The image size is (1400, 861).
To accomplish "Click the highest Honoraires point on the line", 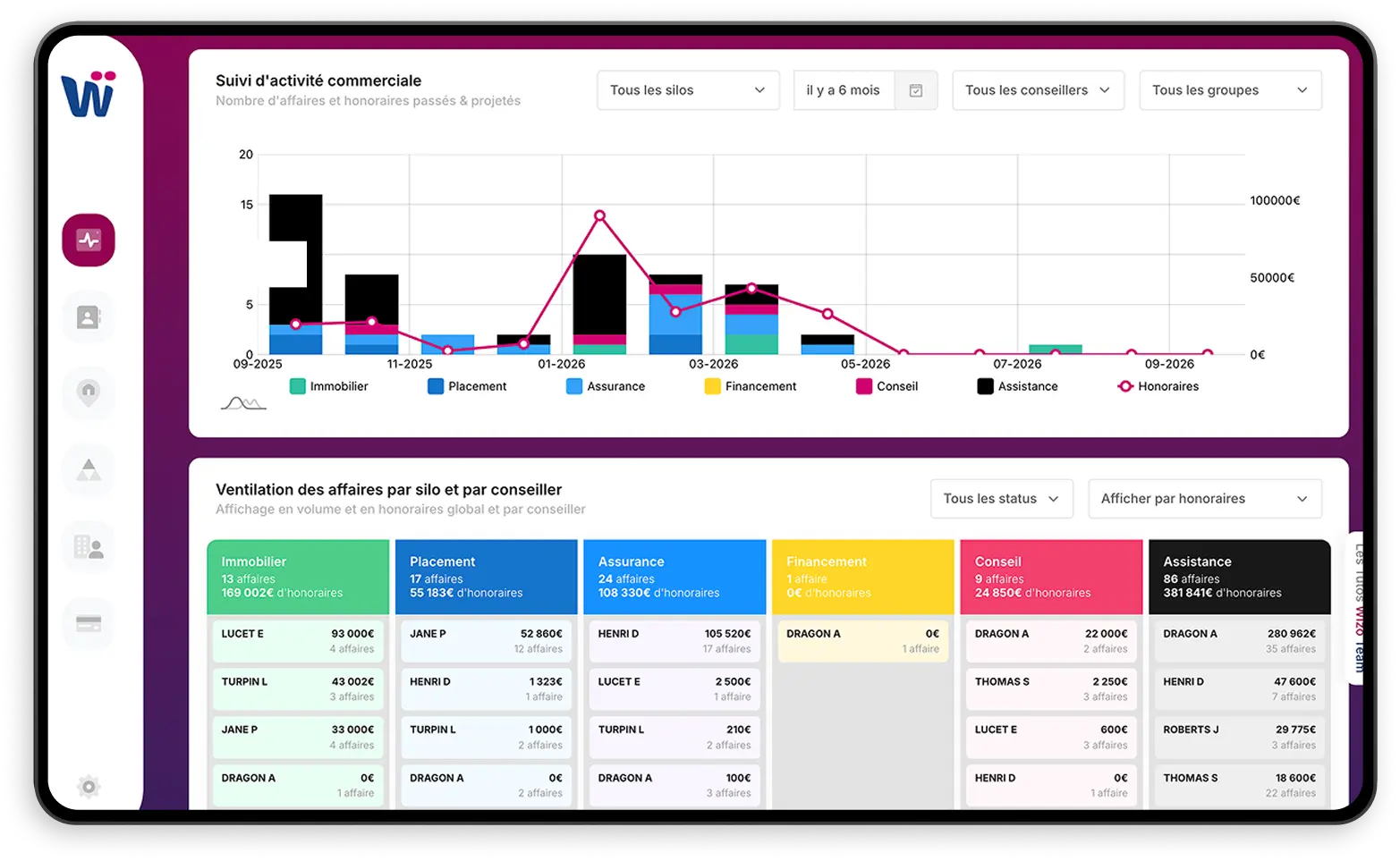I will (599, 215).
